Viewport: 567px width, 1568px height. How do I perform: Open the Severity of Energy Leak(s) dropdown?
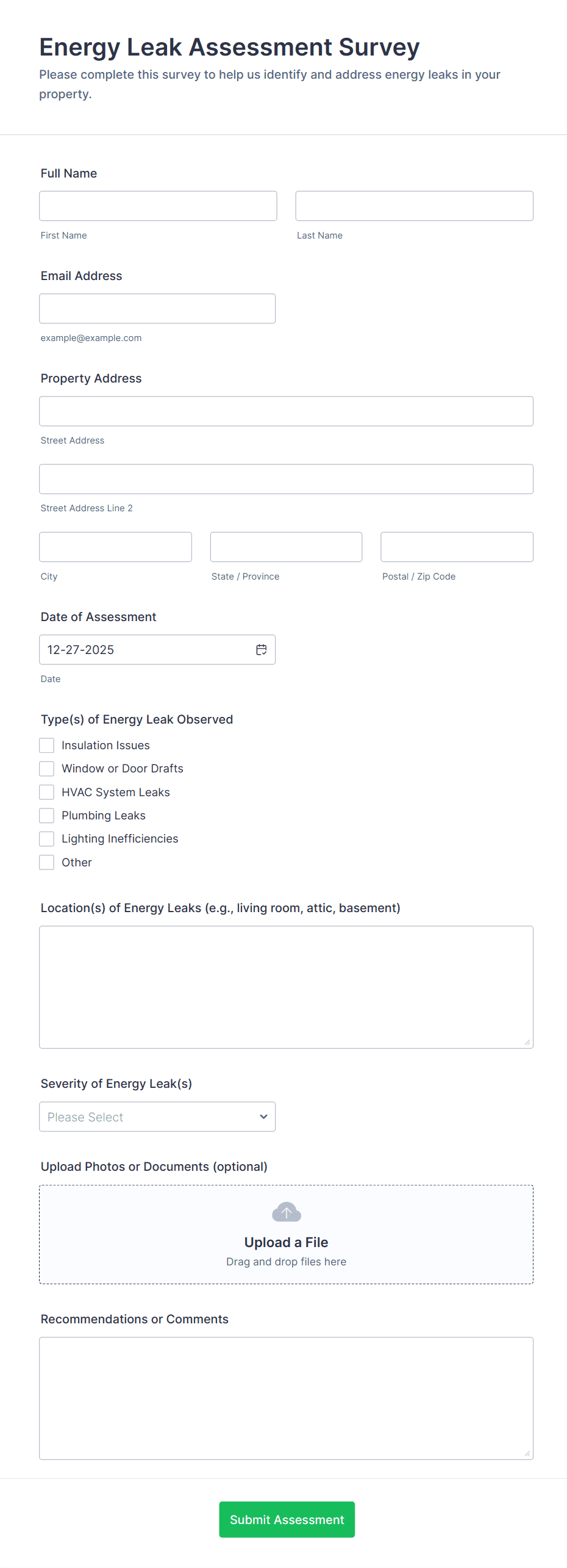pos(157,1117)
